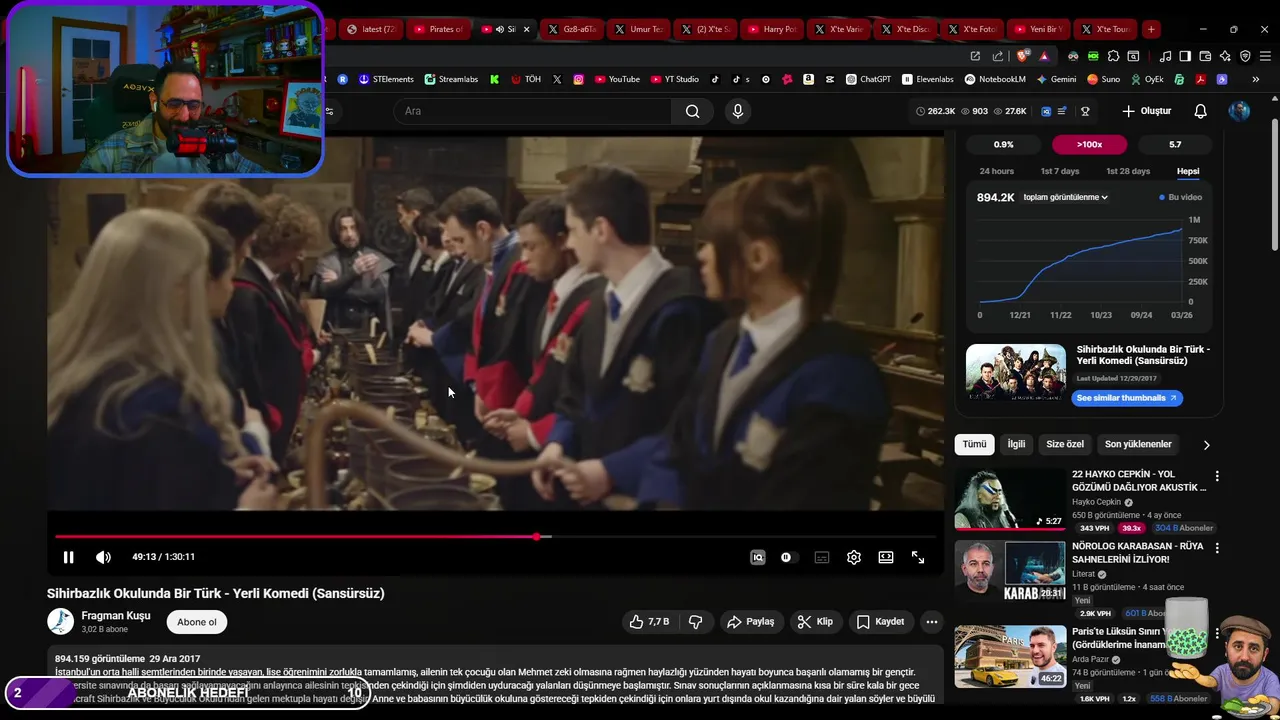Expand the toplam görüntülenme dropdown
Screen dimensions: 1280x720
[1066, 197]
